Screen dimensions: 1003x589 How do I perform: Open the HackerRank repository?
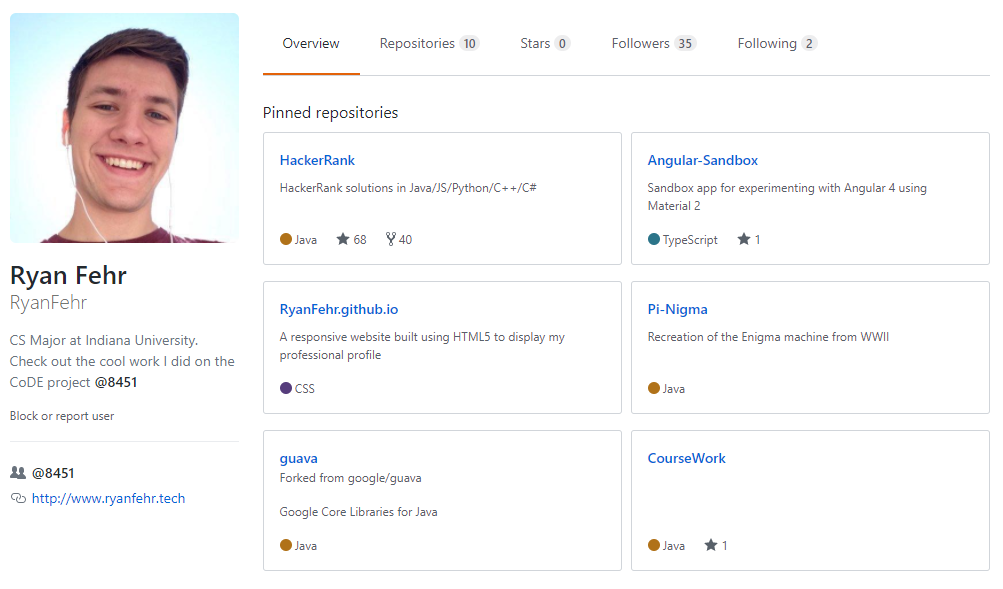317,160
